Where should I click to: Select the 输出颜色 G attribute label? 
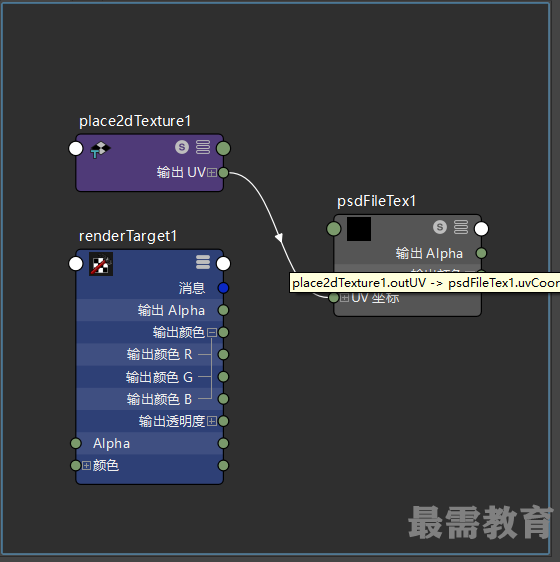click(x=159, y=377)
